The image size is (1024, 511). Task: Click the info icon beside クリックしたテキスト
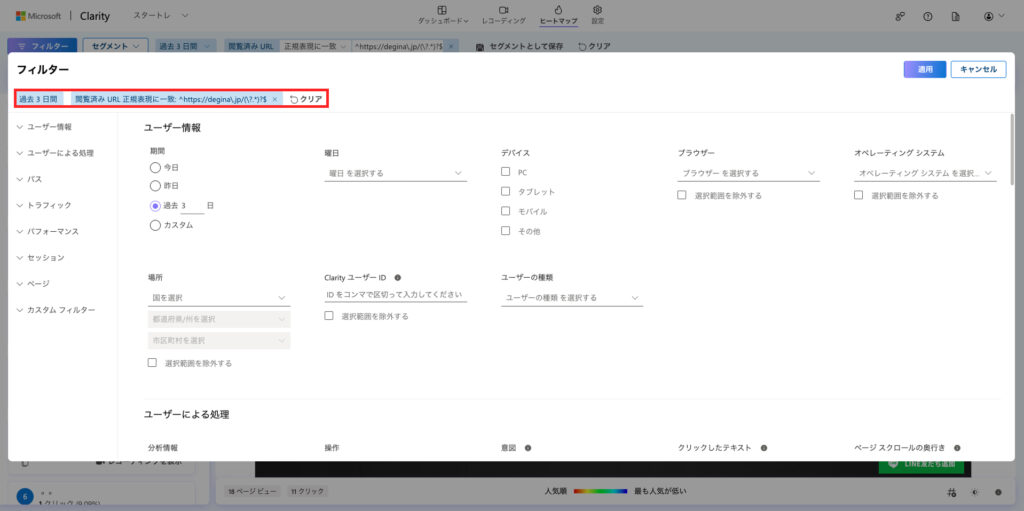(762, 448)
